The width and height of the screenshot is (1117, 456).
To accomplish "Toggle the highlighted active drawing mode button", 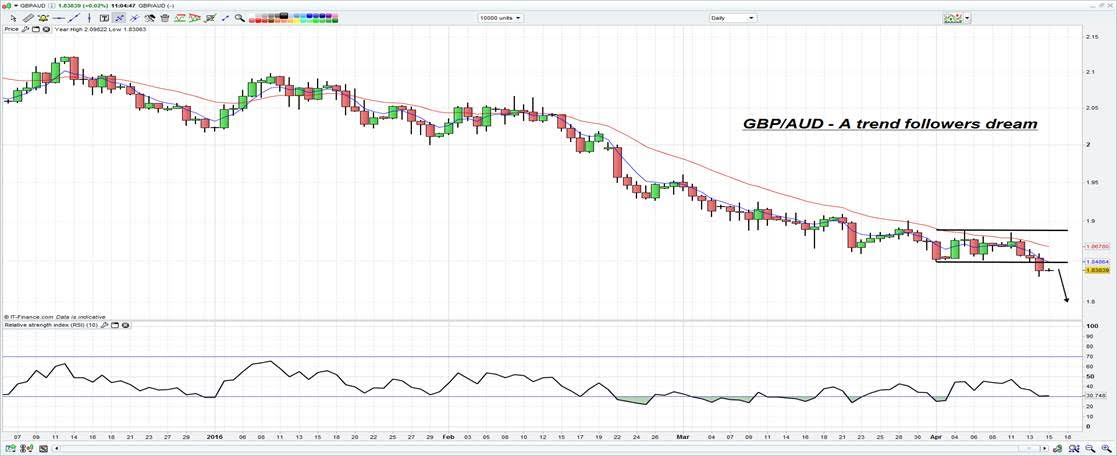I will point(119,18).
